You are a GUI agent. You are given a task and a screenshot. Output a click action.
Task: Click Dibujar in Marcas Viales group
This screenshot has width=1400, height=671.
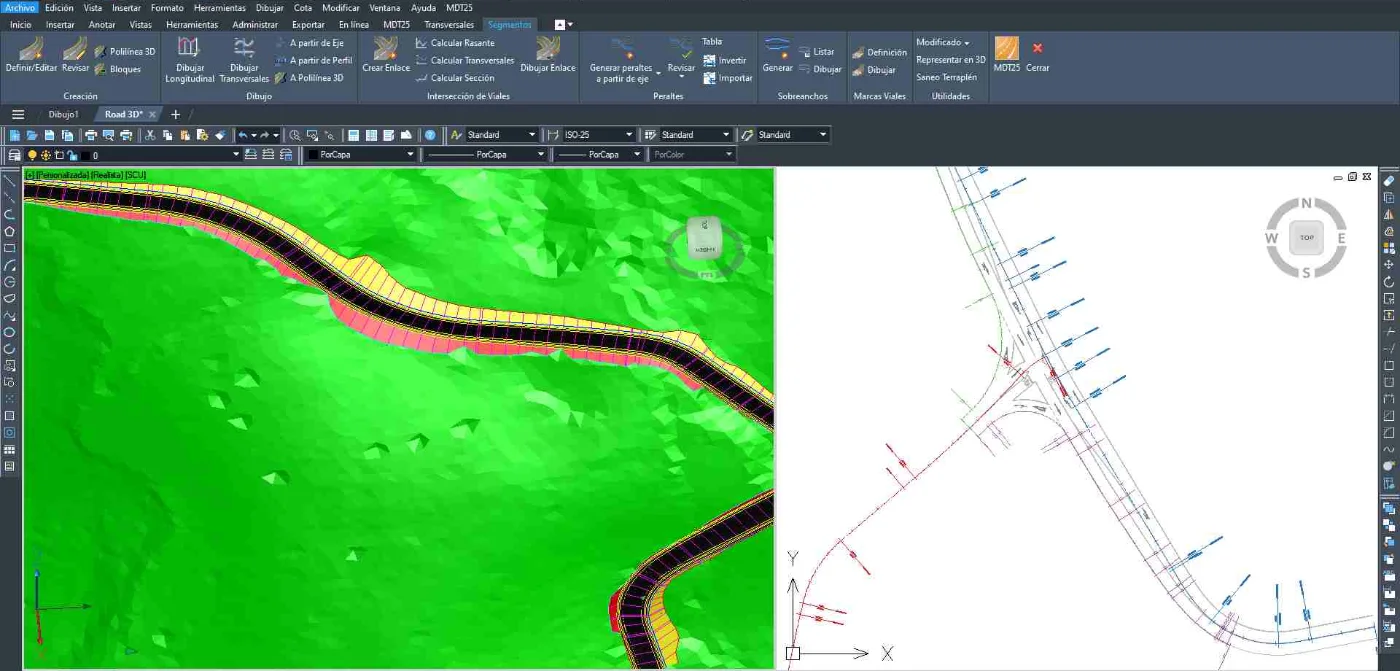[874, 70]
